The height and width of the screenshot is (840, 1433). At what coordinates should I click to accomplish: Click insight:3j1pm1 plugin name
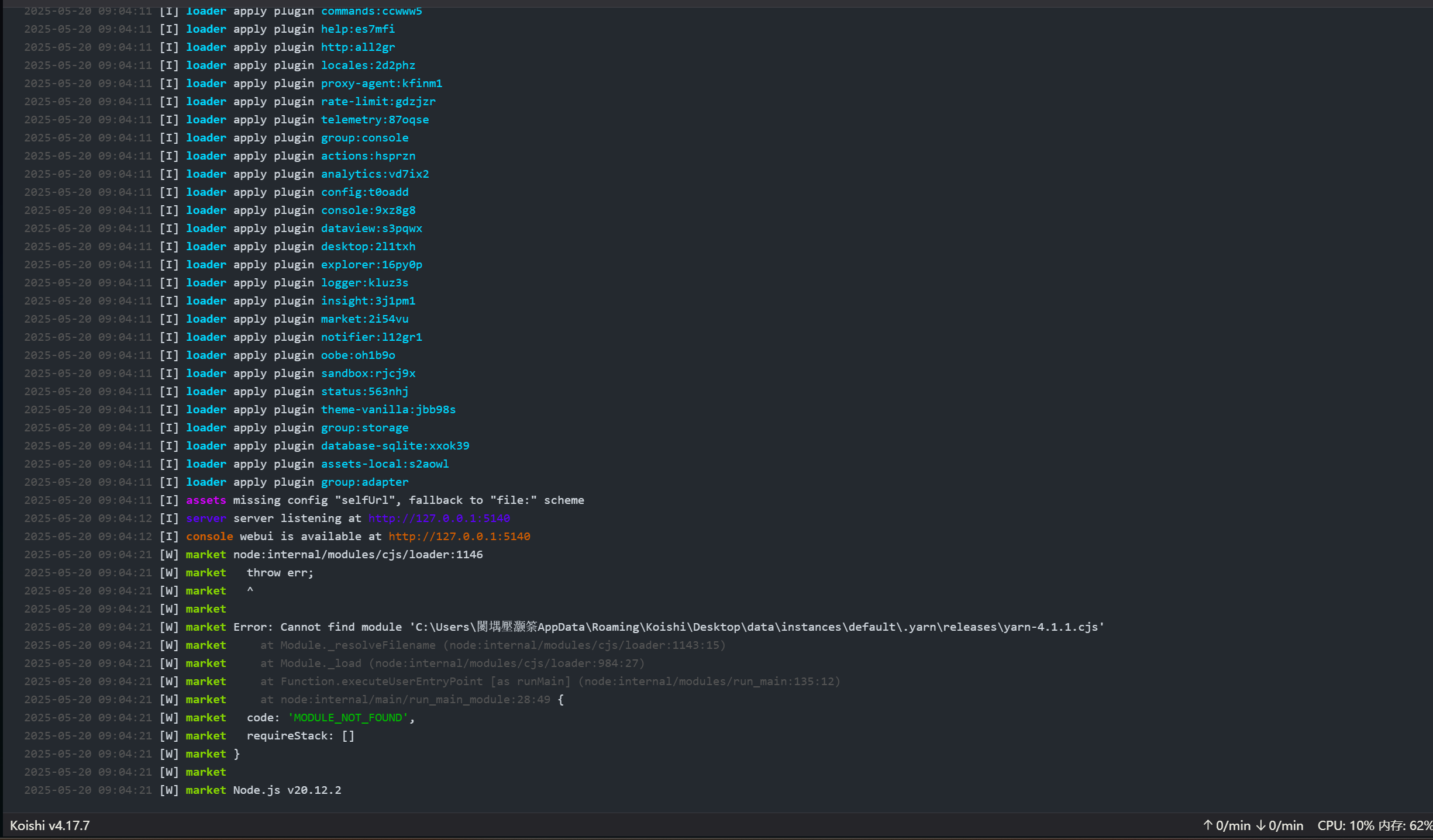(368, 300)
